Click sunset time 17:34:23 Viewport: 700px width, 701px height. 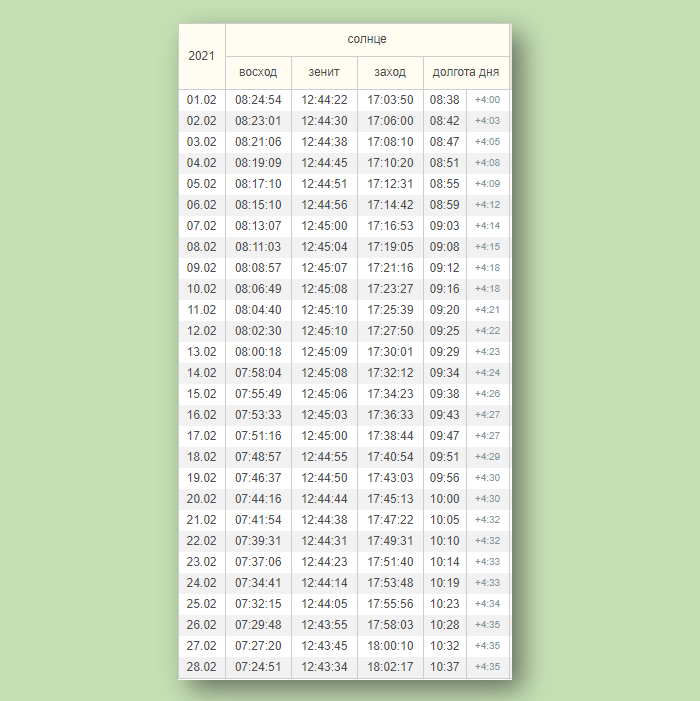point(390,394)
